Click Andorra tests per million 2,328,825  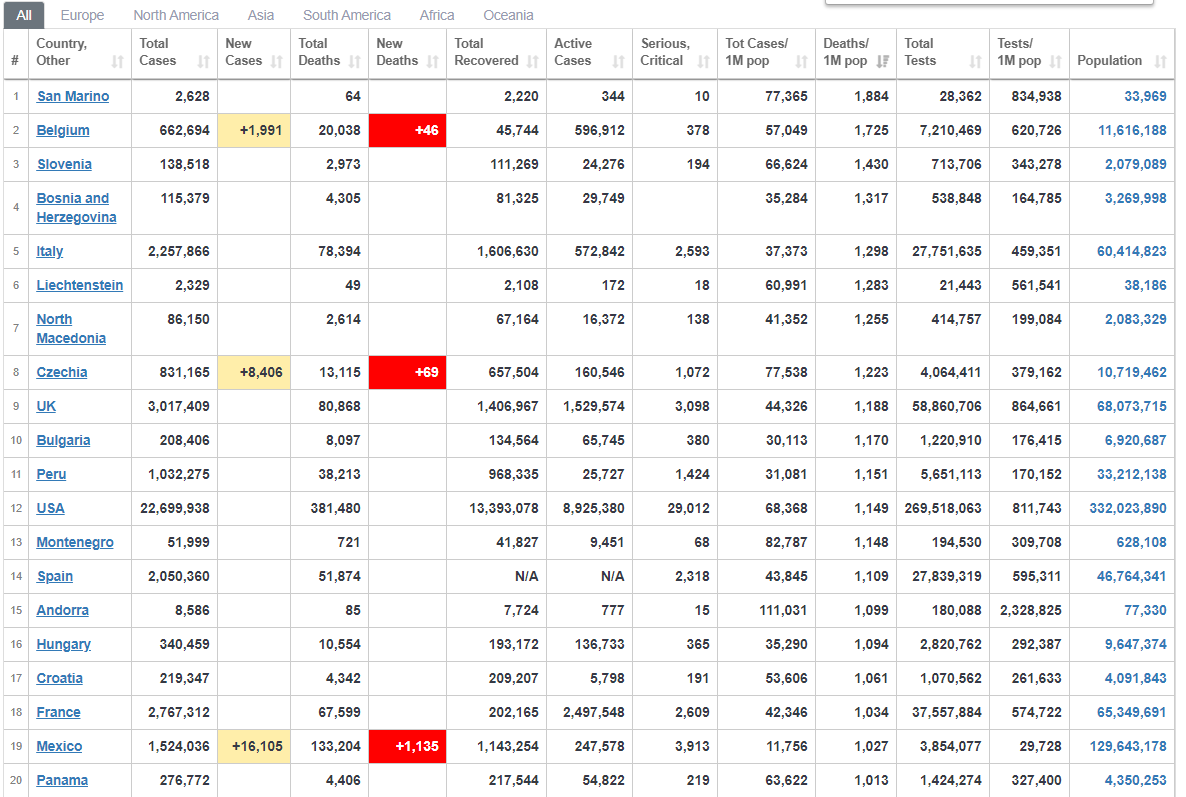coord(1030,610)
